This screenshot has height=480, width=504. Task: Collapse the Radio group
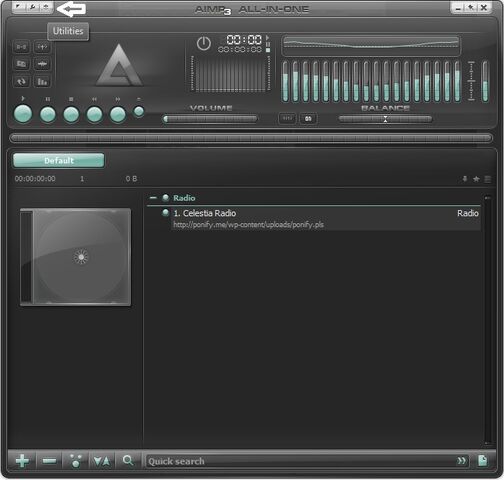pos(153,198)
